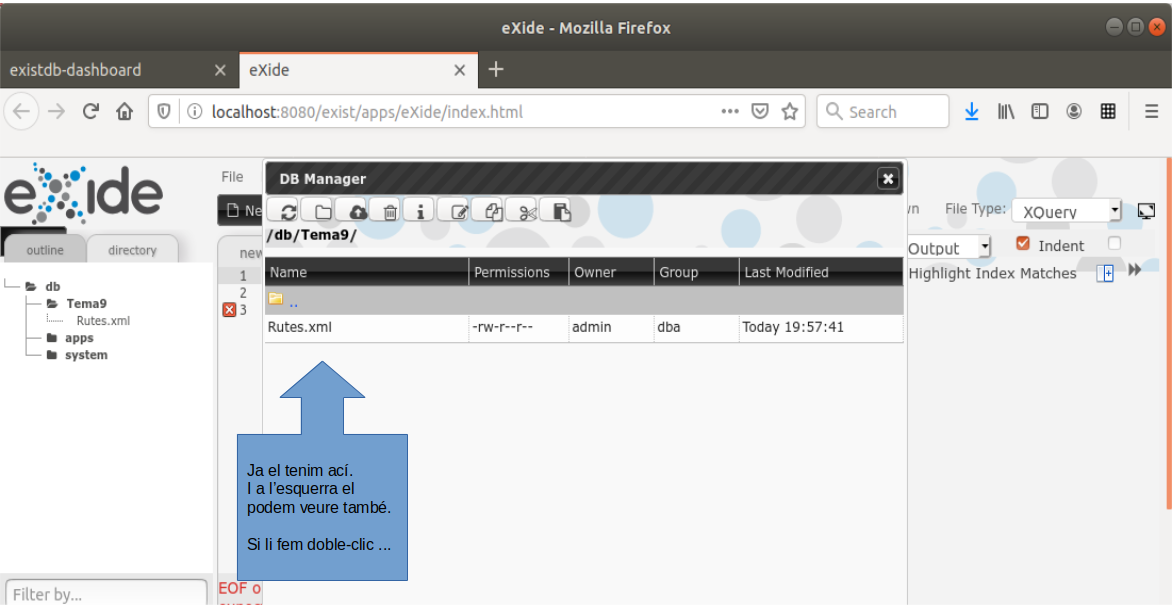
Task: Open the page actions three-dot menu
Action: click(x=730, y=111)
